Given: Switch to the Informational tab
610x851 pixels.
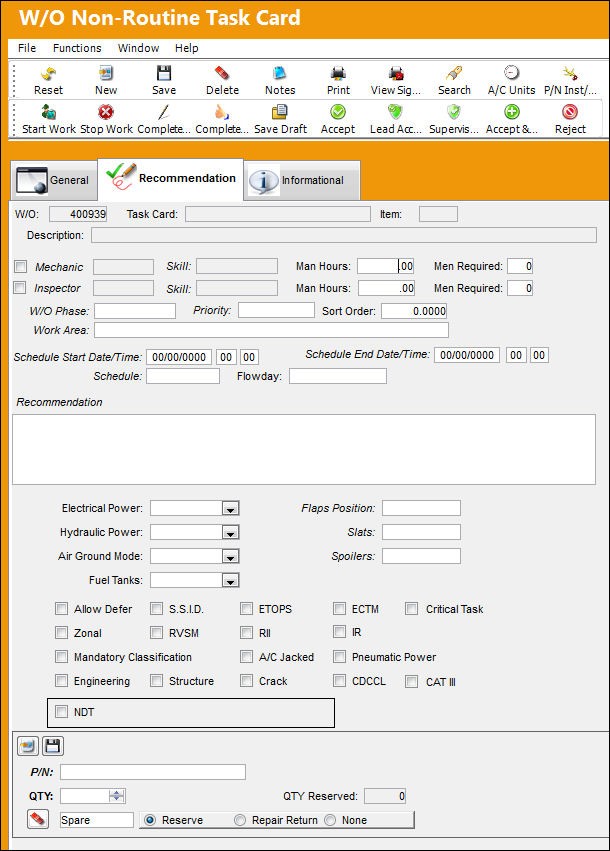Looking at the screenshot, I should [x=302, y=180].
